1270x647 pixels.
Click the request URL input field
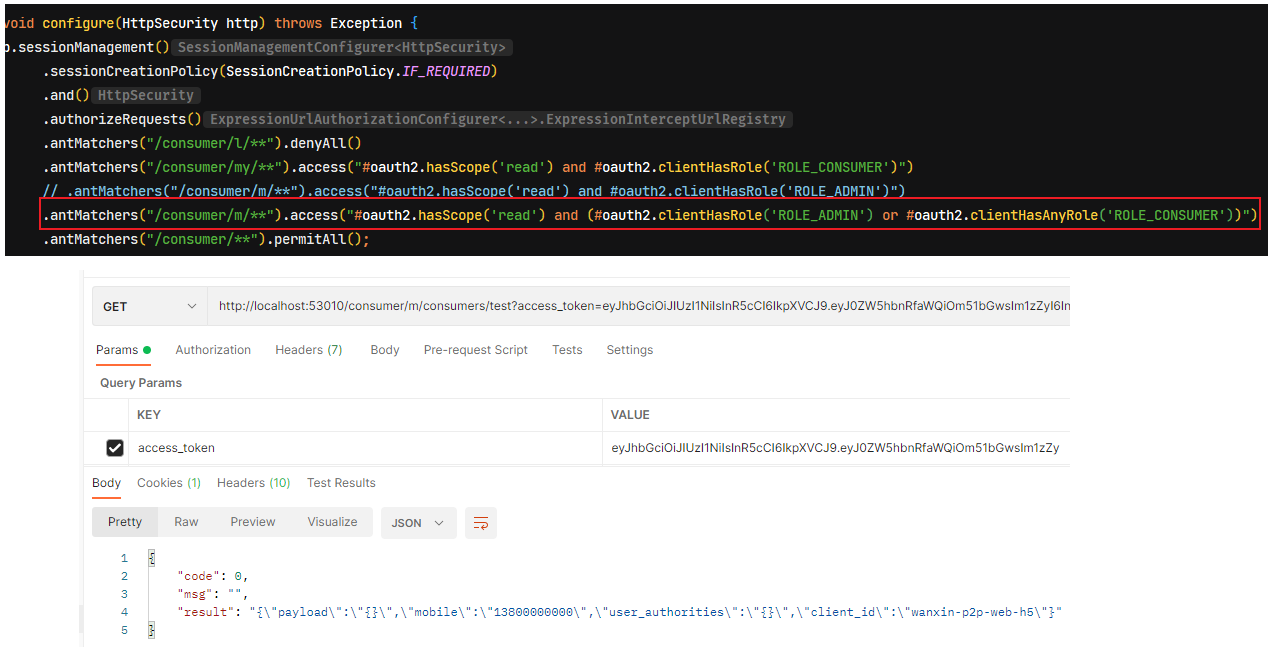pyautogui.click(x=639, y=307)
